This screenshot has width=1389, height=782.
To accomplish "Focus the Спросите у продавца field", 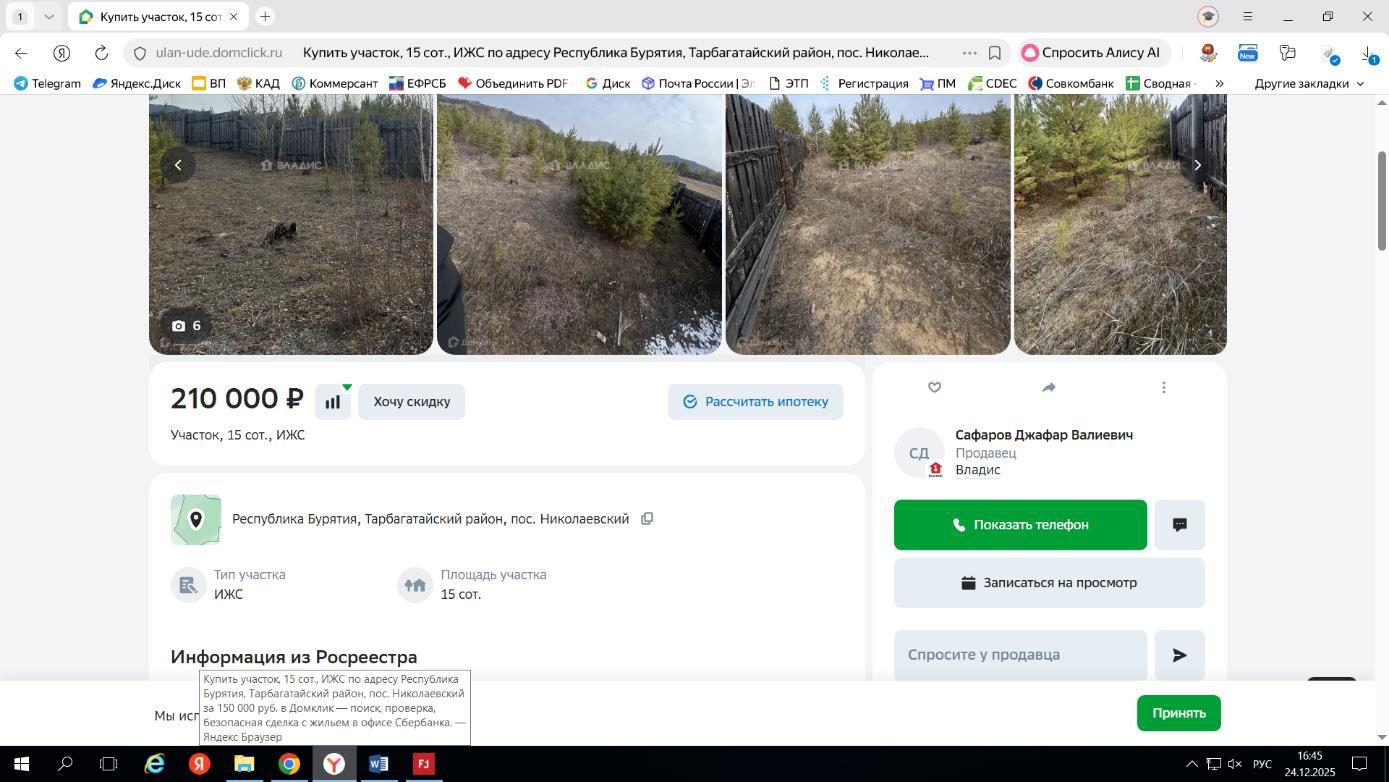I will [1020, 655].
